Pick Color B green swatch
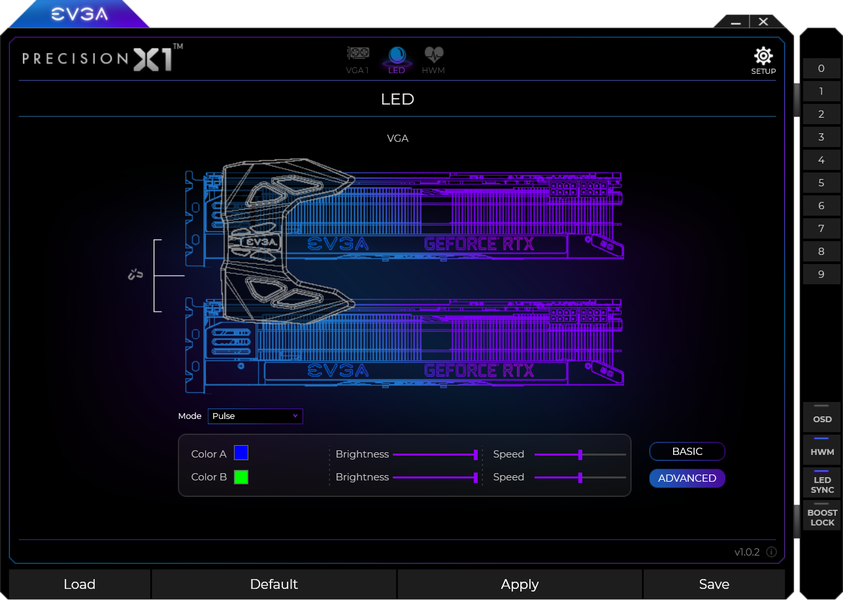Screen dimensions: 843x600 (x=241, y=477)
